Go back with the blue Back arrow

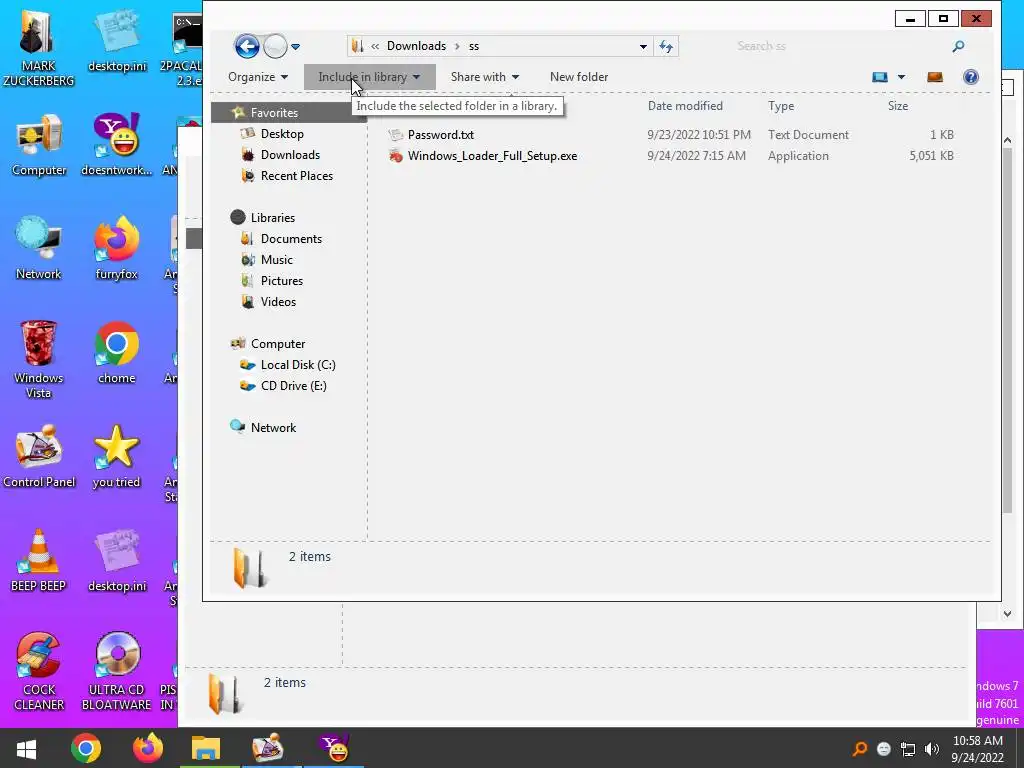pos(247,46)
